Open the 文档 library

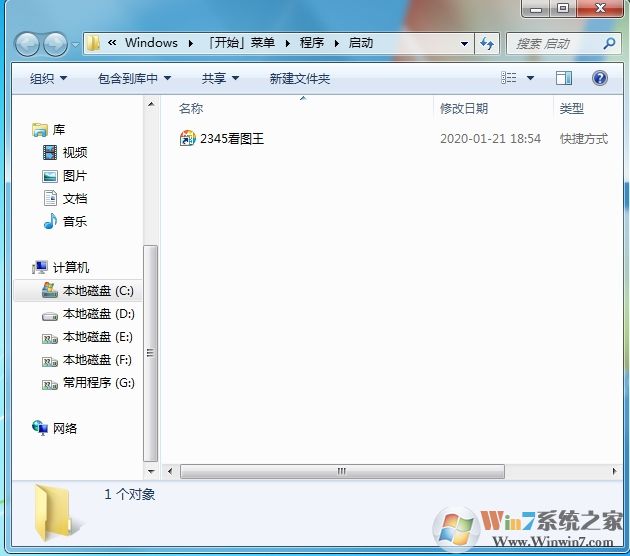pos(75,198)
